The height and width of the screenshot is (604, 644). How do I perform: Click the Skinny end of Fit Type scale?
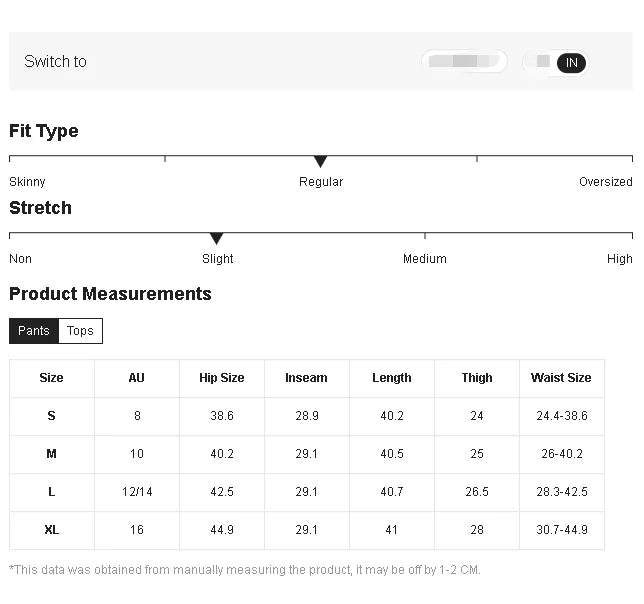[x=27, y=182]
